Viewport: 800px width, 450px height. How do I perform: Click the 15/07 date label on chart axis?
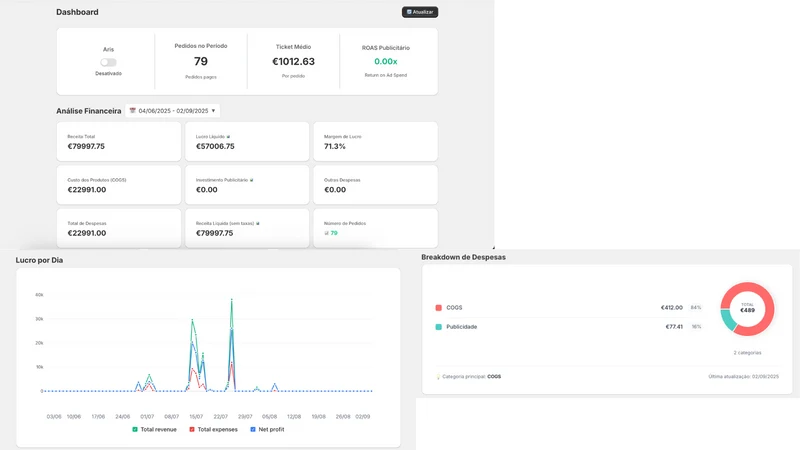[196, 417]
